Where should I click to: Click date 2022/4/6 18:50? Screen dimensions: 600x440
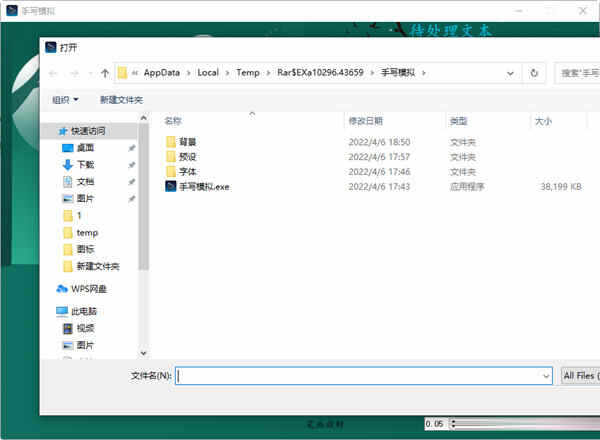379,142
